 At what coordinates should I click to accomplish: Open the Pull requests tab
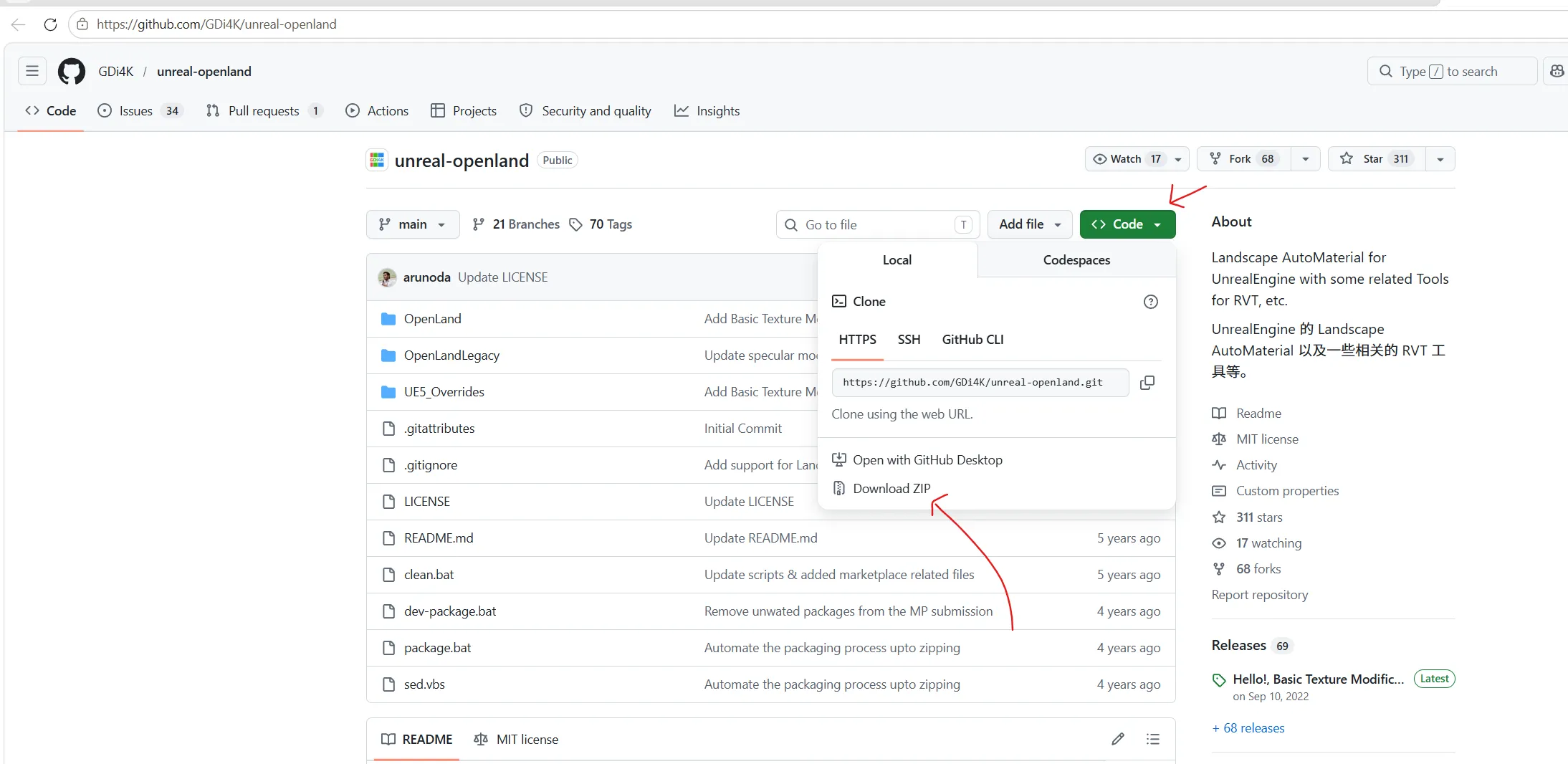pyautogui.click(x=264, y=111)
